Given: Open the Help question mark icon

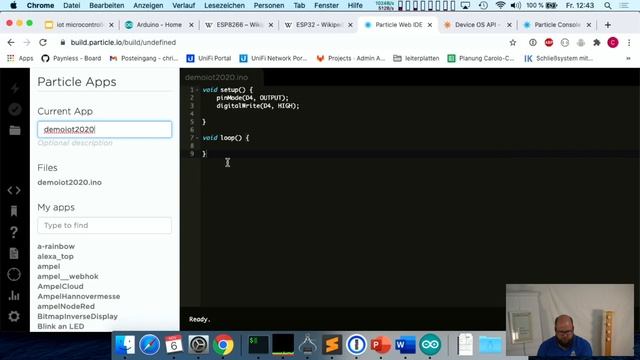Looking at the screenshot, I should 14,232.
